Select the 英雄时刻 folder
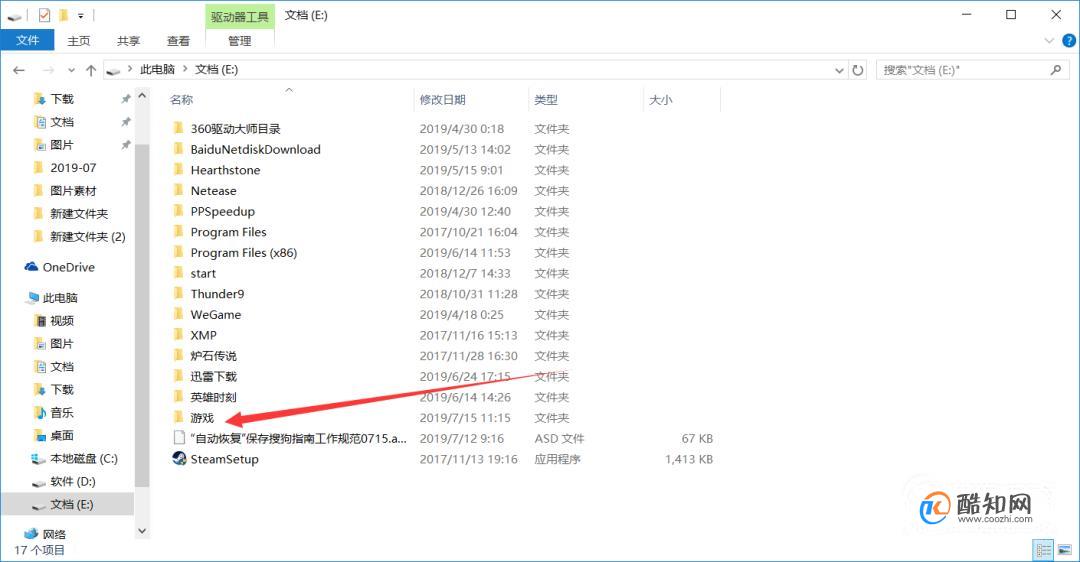 pyautogui.click(x=214, y=397)
